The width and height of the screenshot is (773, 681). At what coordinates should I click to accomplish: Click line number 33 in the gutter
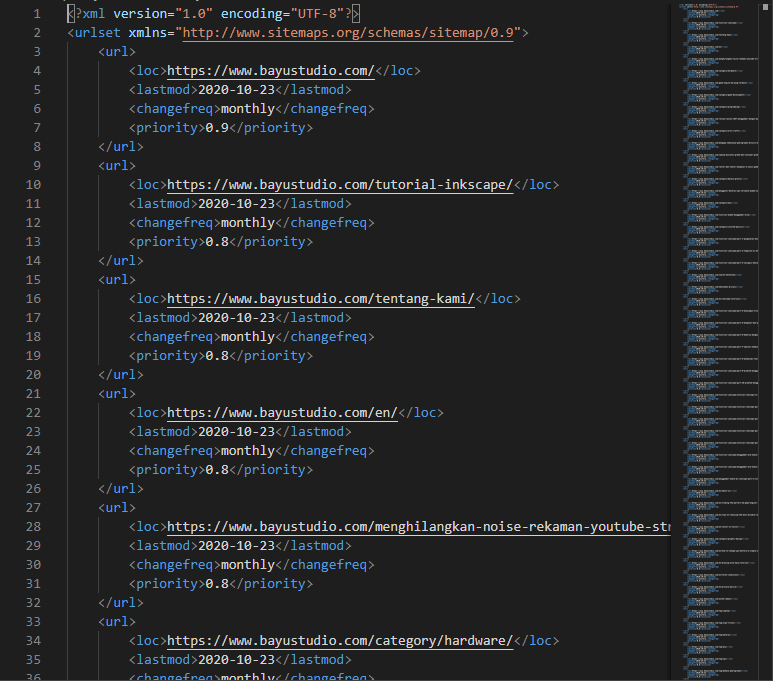coord(33,621)
